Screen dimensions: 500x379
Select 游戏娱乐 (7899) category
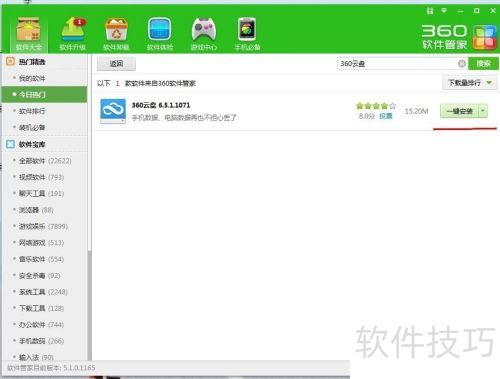[43, 226]
